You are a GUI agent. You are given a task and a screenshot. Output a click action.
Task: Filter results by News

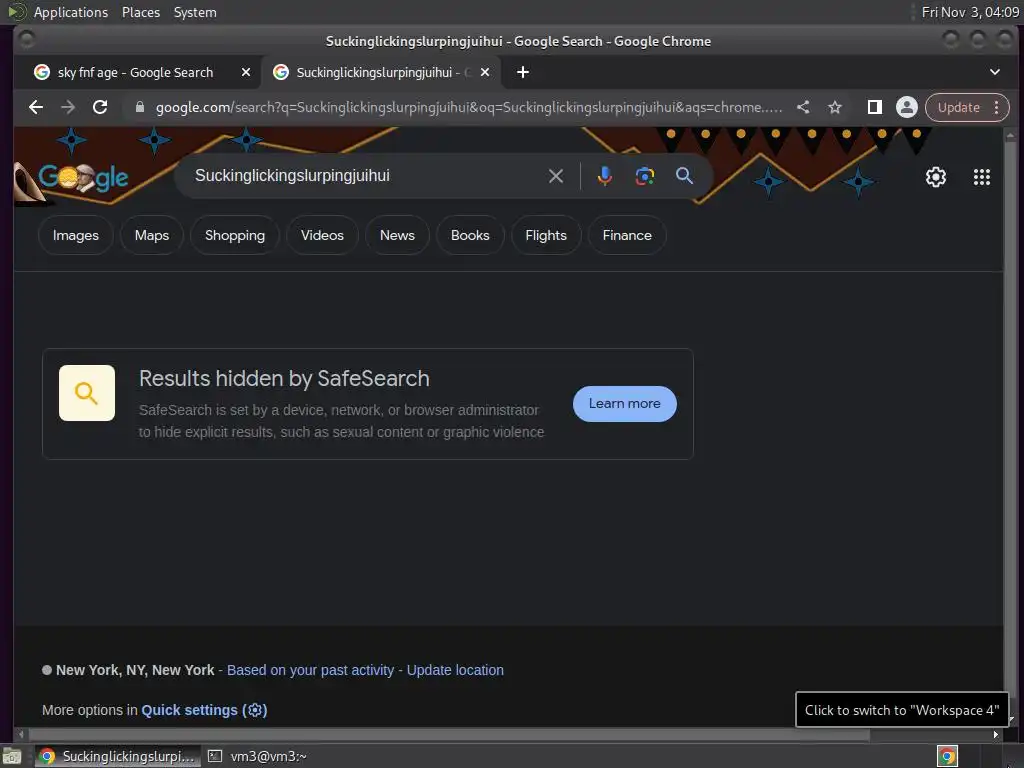(397, 235)
